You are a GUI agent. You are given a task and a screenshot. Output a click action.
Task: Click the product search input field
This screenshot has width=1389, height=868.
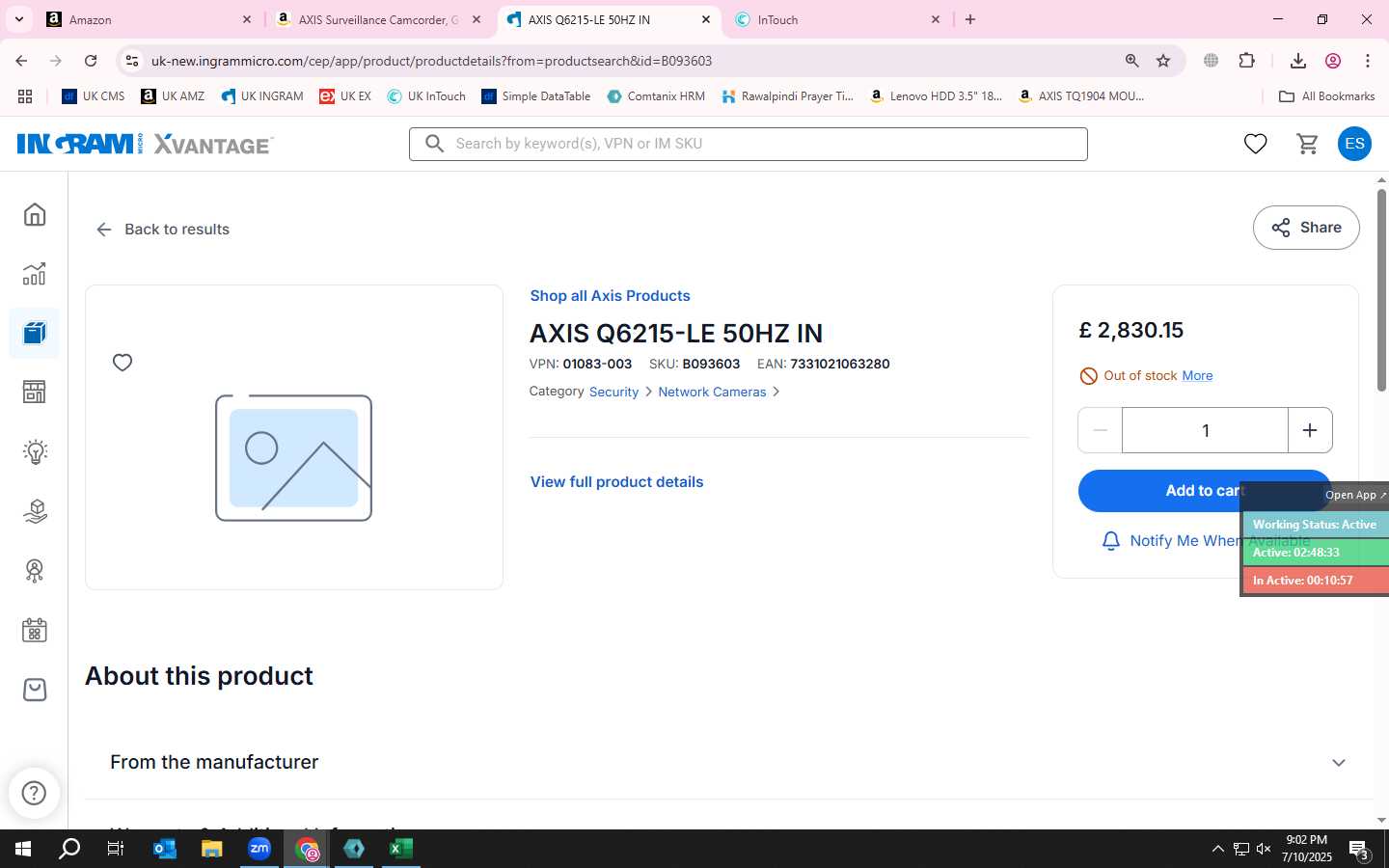pos(749,144)
